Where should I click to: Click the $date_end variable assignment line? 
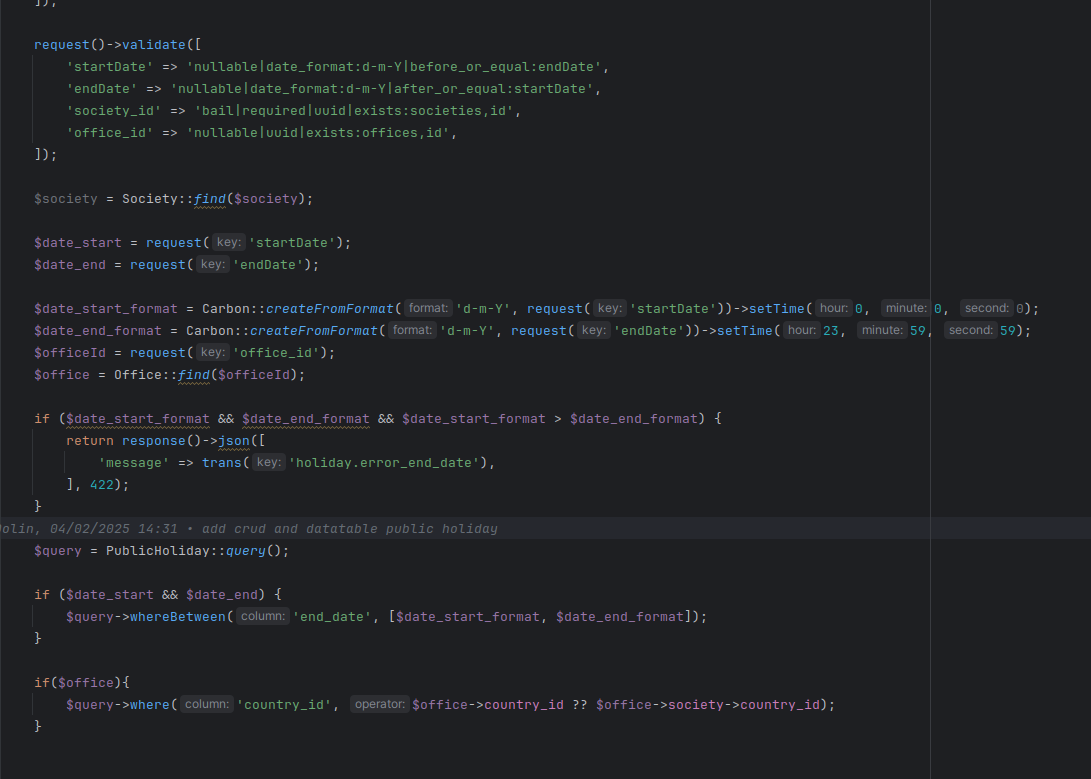(177, 265)
